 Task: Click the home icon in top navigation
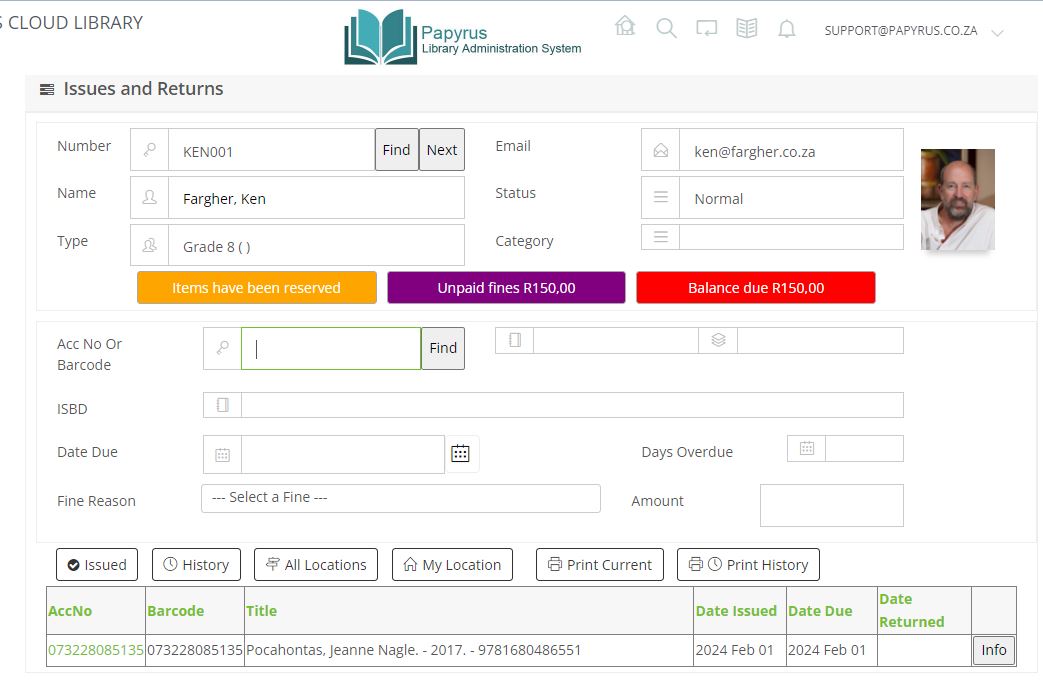coord(626,27)
